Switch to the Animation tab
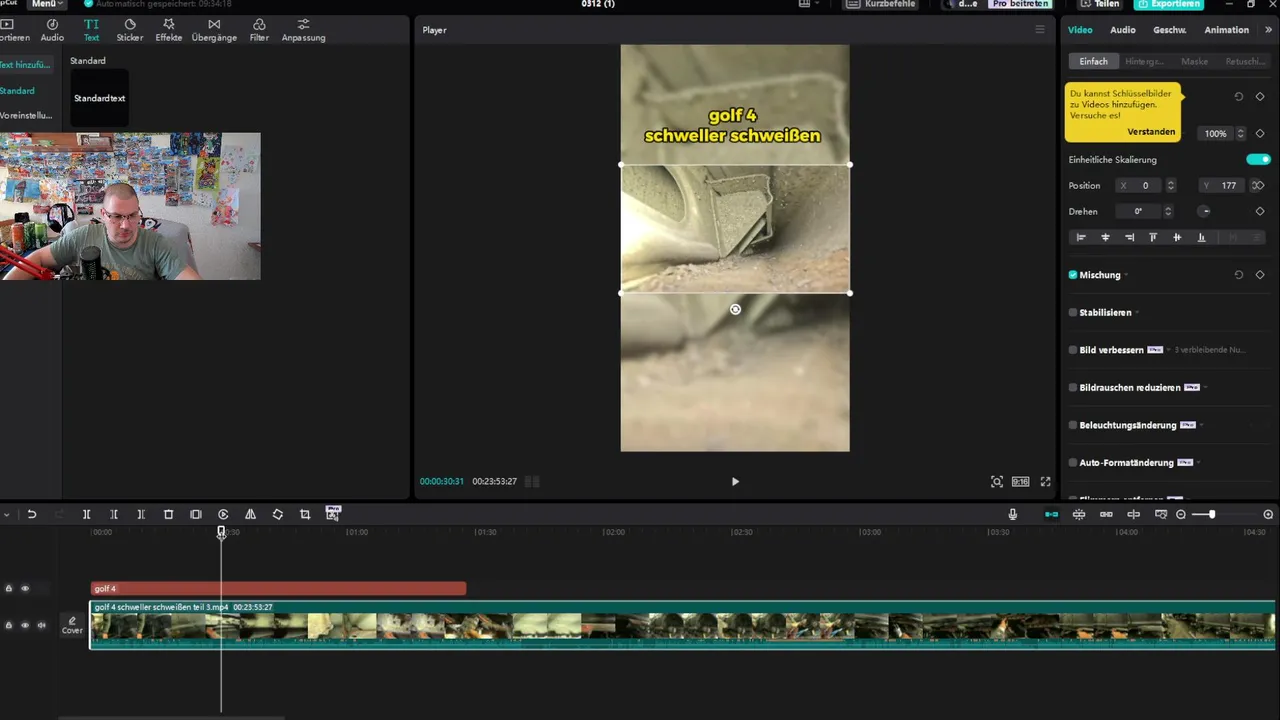 tap(1227, 30)
